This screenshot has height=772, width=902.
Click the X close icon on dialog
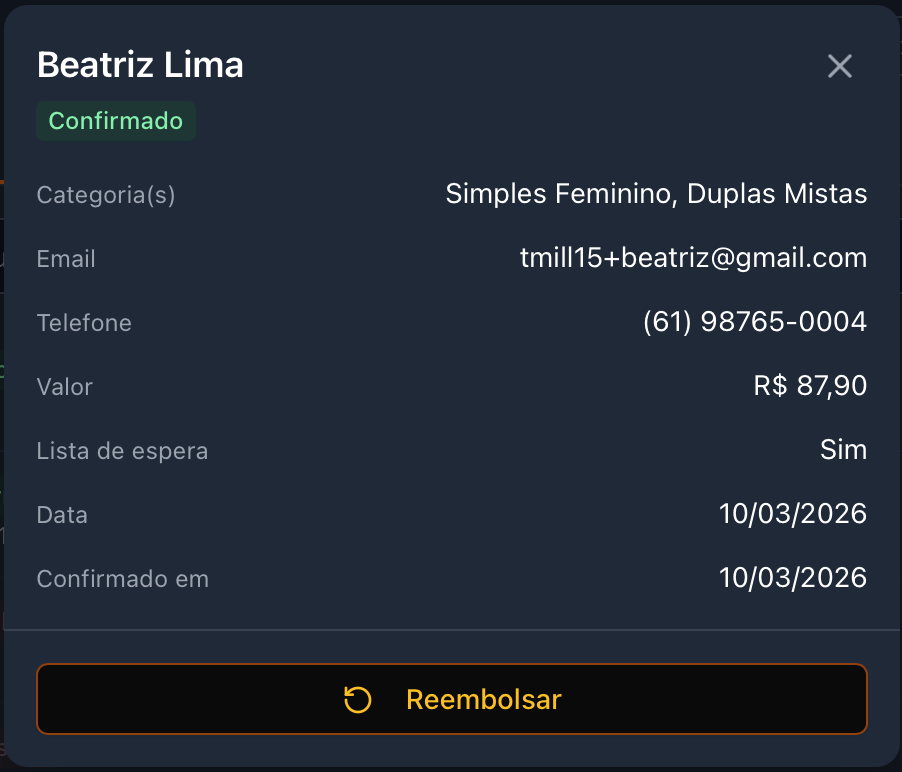[839, 66]
